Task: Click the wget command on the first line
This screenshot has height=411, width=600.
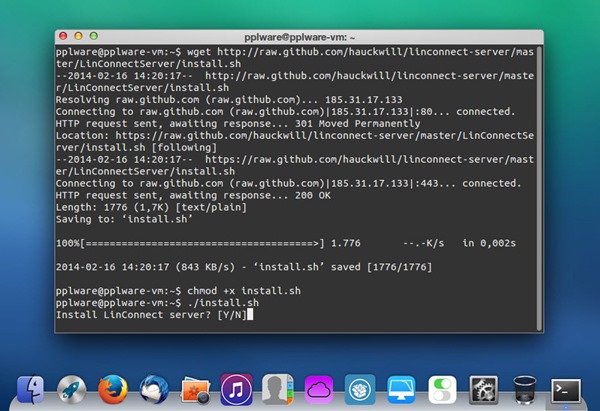Action: (x=295, y=58)
